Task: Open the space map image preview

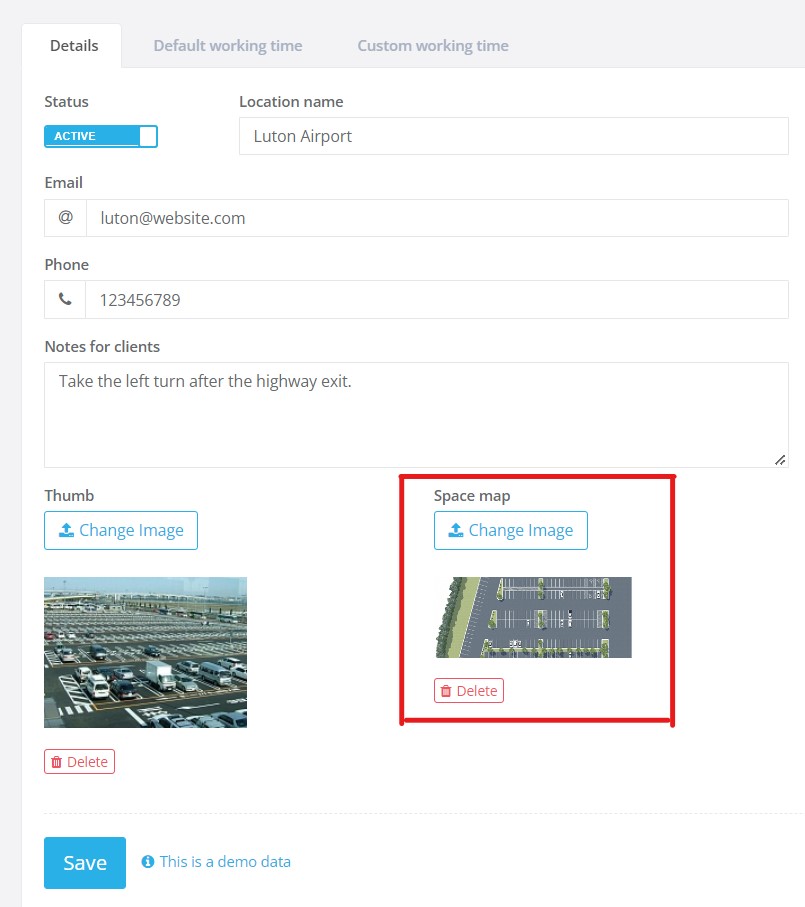Action: 533,617
